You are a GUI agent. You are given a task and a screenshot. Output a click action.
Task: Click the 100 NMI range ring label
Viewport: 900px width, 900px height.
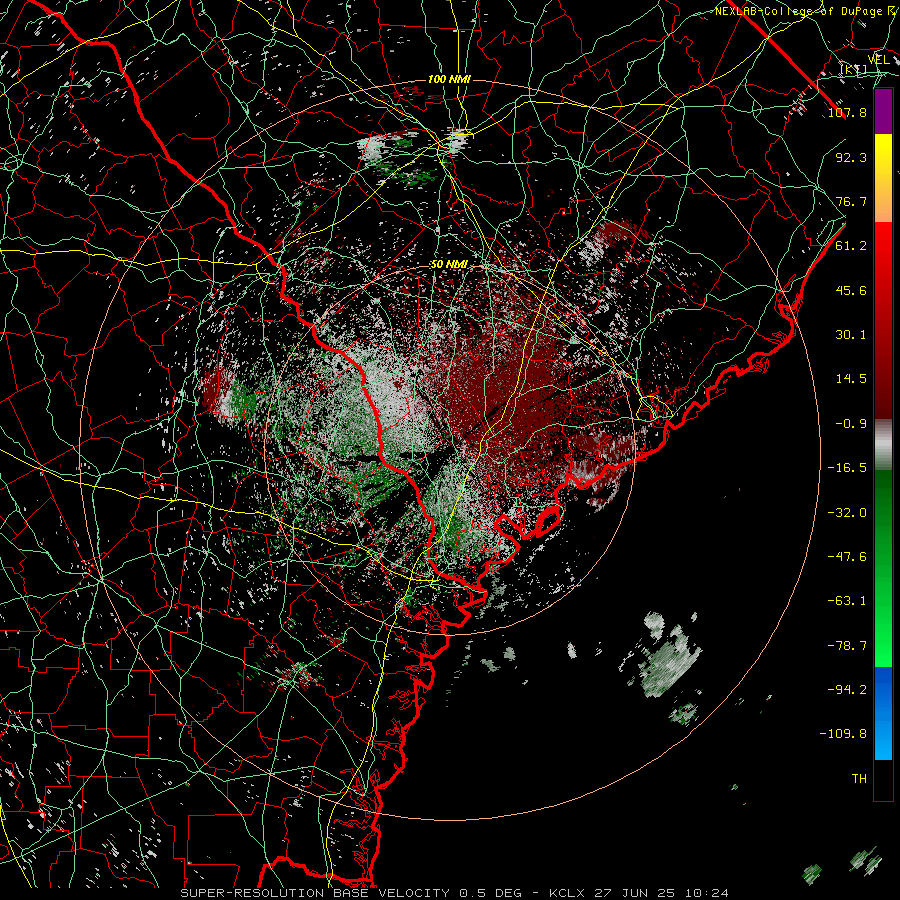point(449,79)
